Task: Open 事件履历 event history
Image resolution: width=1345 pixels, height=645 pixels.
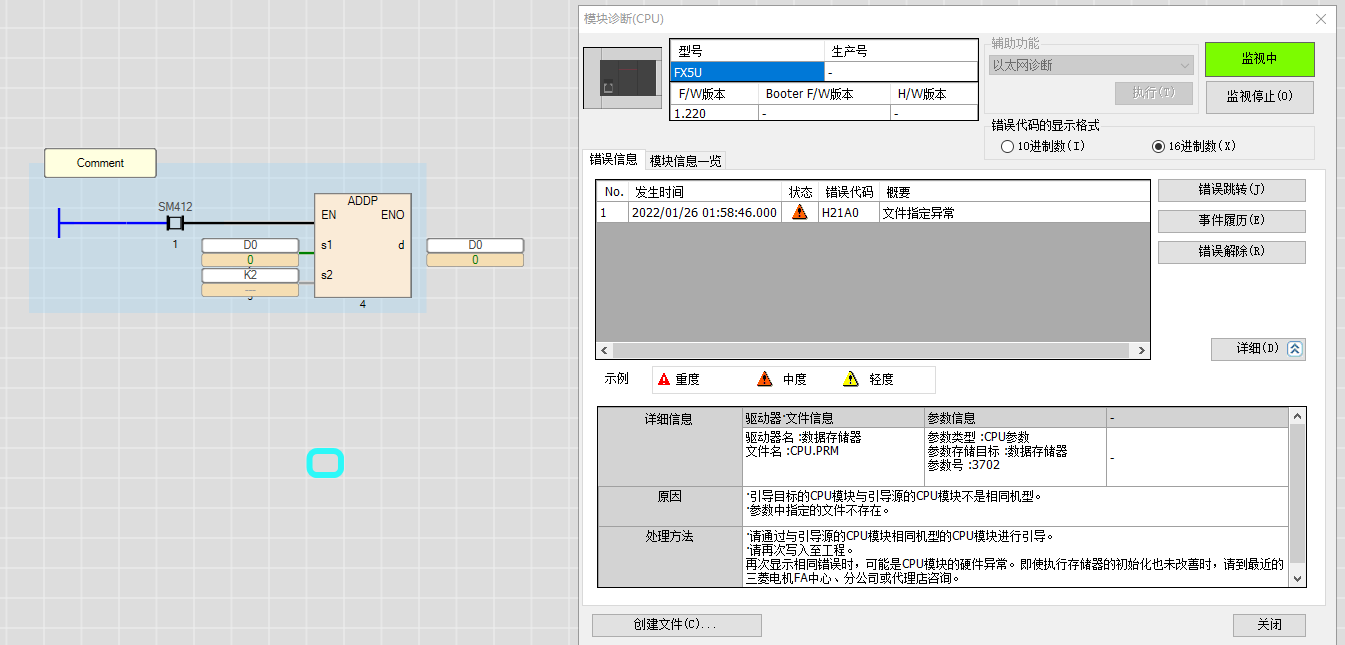Action: (1231, 221)
